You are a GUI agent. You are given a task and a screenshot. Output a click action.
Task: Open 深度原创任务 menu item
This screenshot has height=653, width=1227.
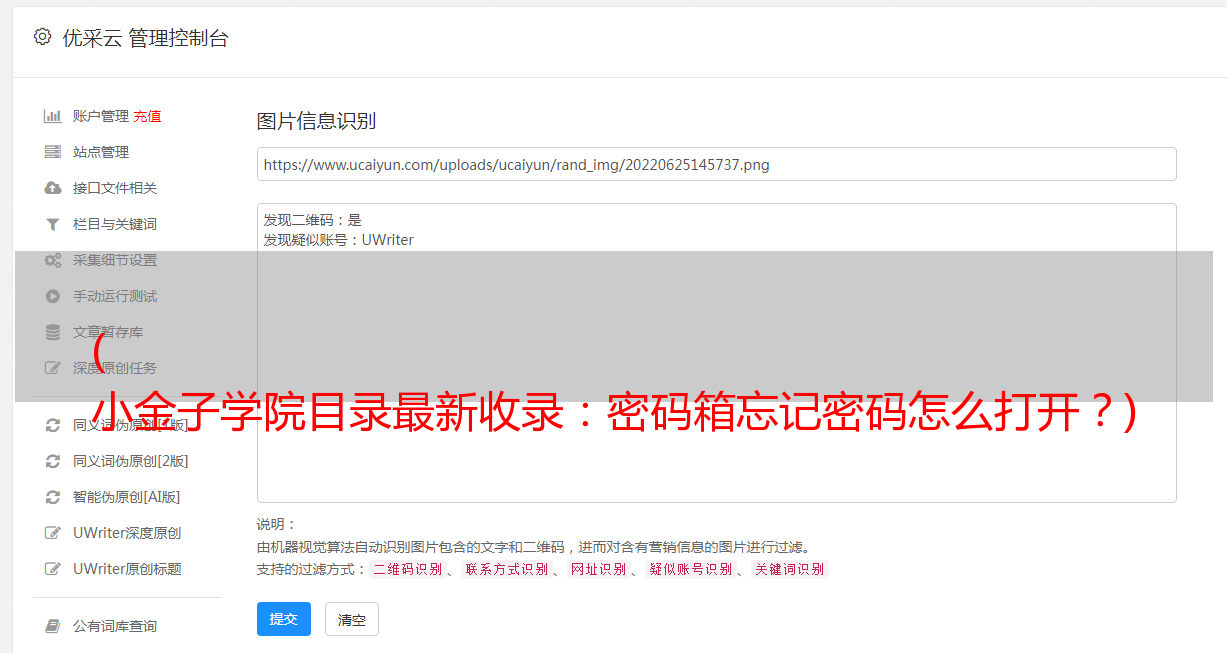click(x=115, y=368)
